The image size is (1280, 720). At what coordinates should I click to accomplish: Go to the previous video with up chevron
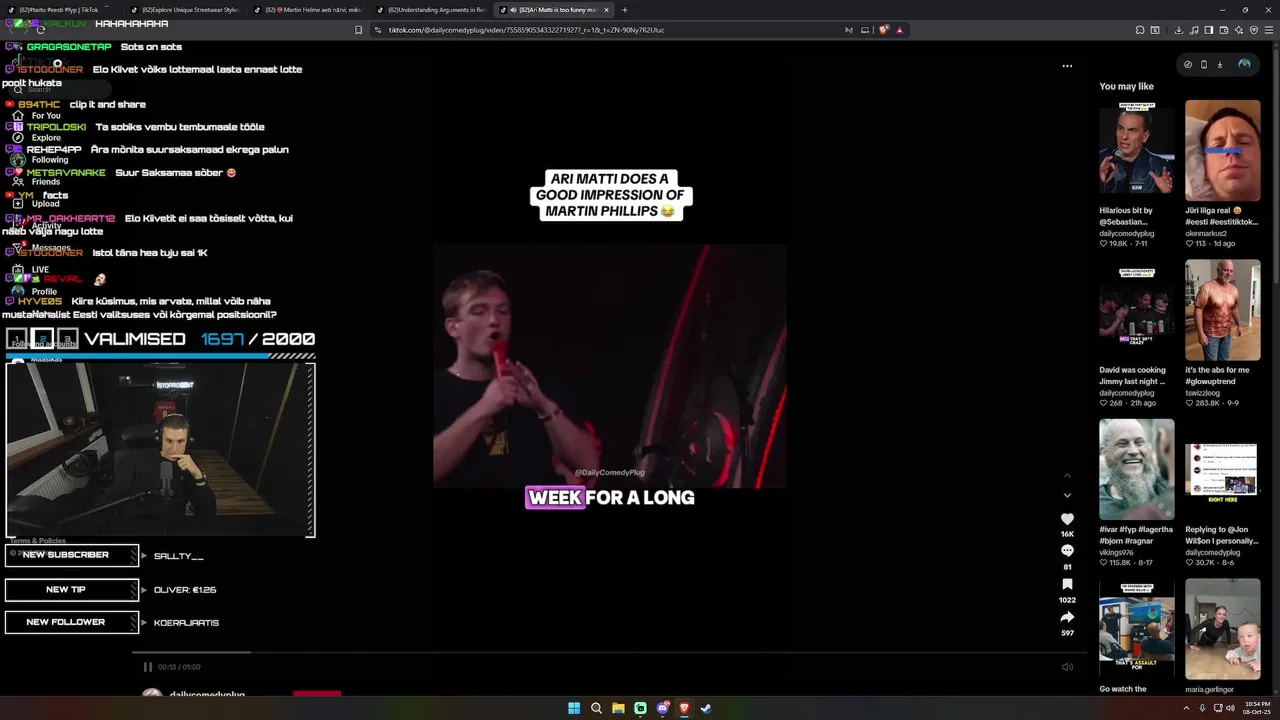click(x=1067, y=475)
